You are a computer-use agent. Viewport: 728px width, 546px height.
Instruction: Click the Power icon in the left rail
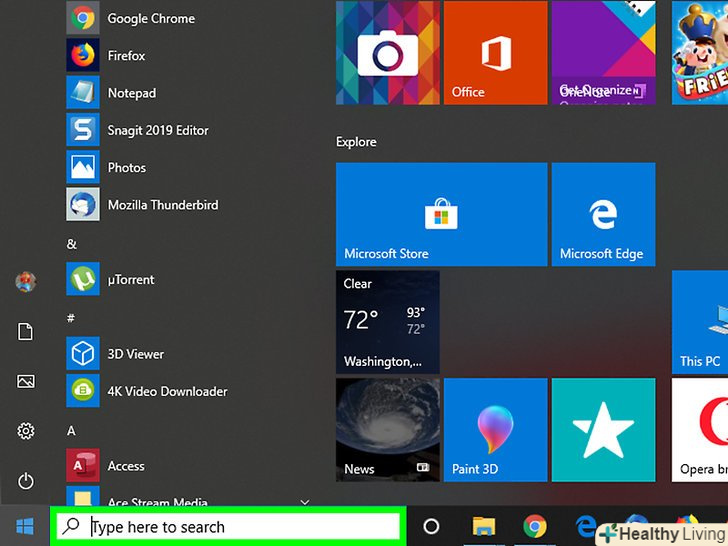point(26,481)
